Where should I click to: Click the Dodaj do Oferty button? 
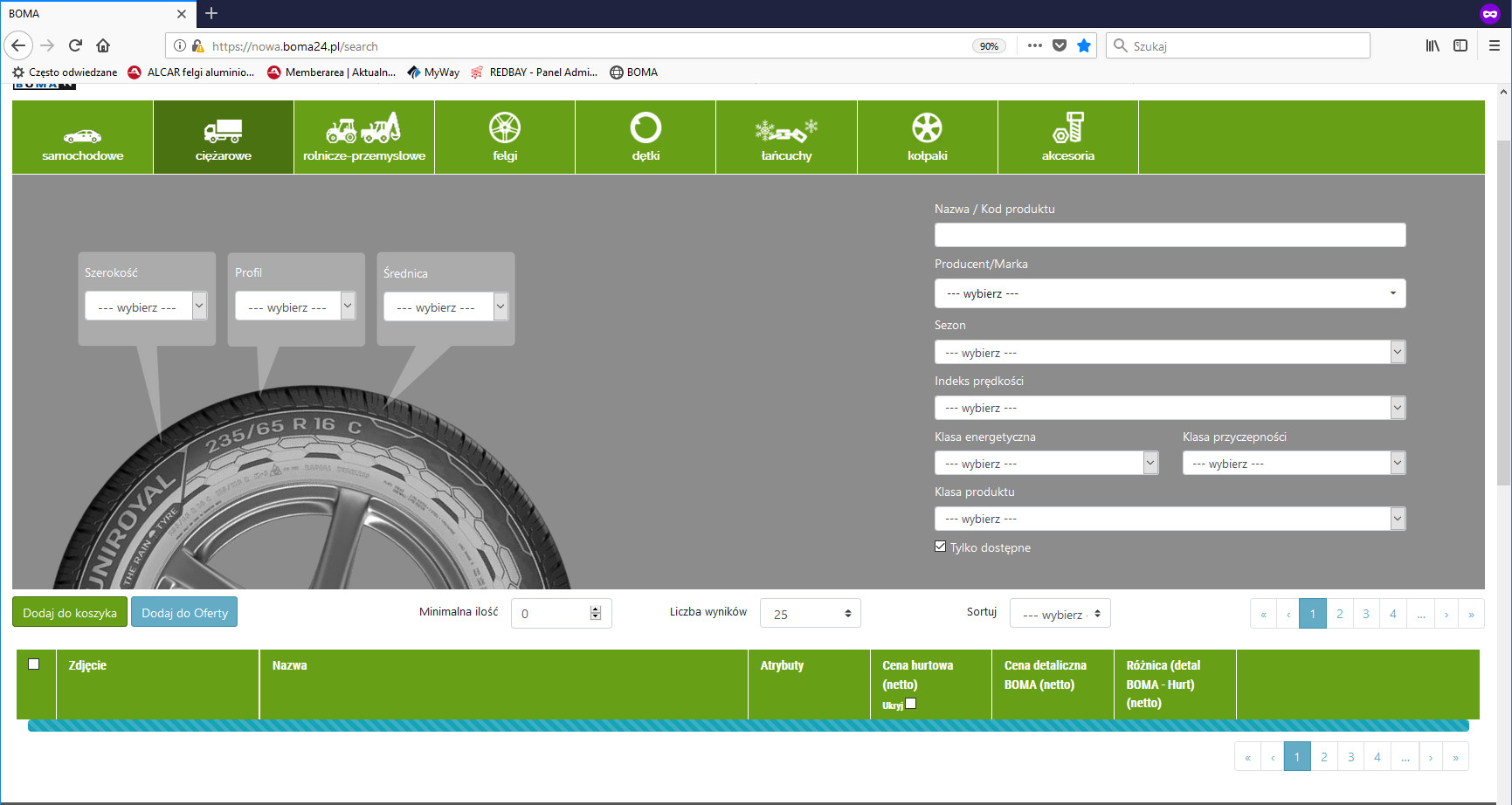point(184,613)
